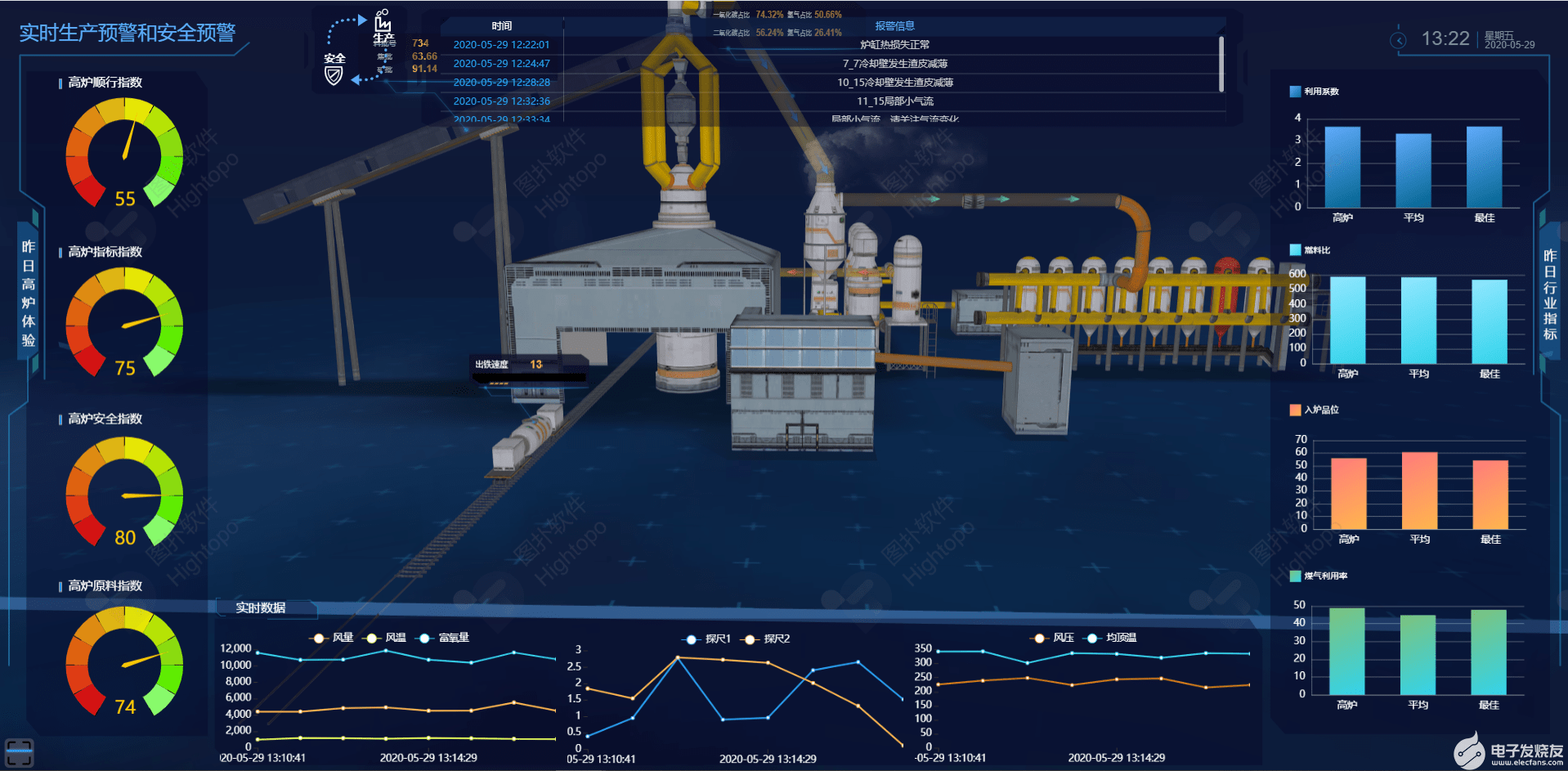
Task: Click the 煤气利用率 green legend square
Action: (x=1295, y=576)
